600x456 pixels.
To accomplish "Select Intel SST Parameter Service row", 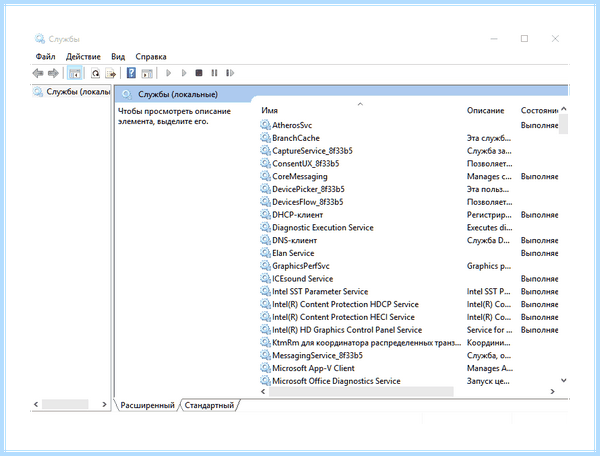I will pyautogui.click(x=409, y=291).
